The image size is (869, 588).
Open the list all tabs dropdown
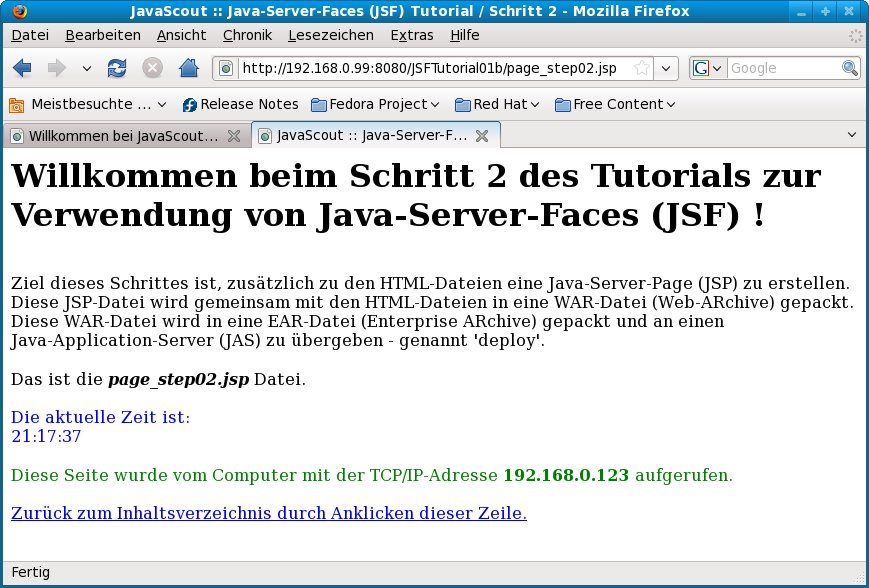click(852, 134)
